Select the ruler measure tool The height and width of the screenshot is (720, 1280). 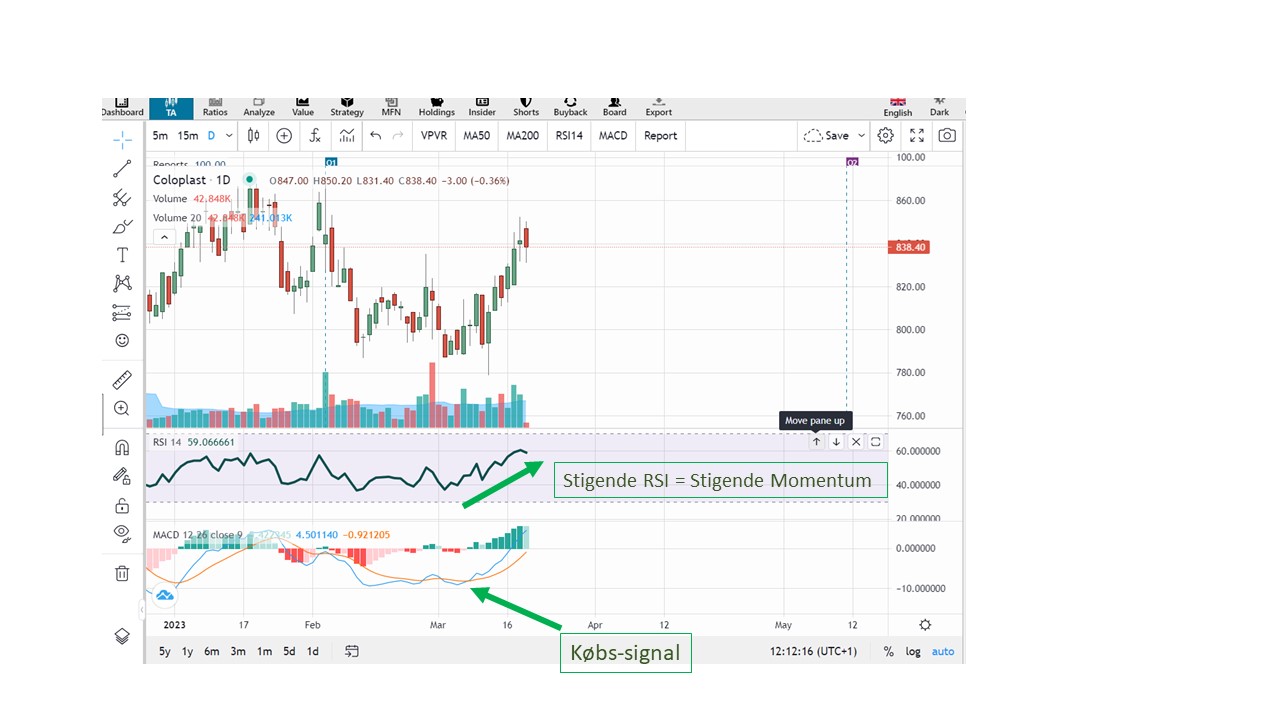point(122,379)
